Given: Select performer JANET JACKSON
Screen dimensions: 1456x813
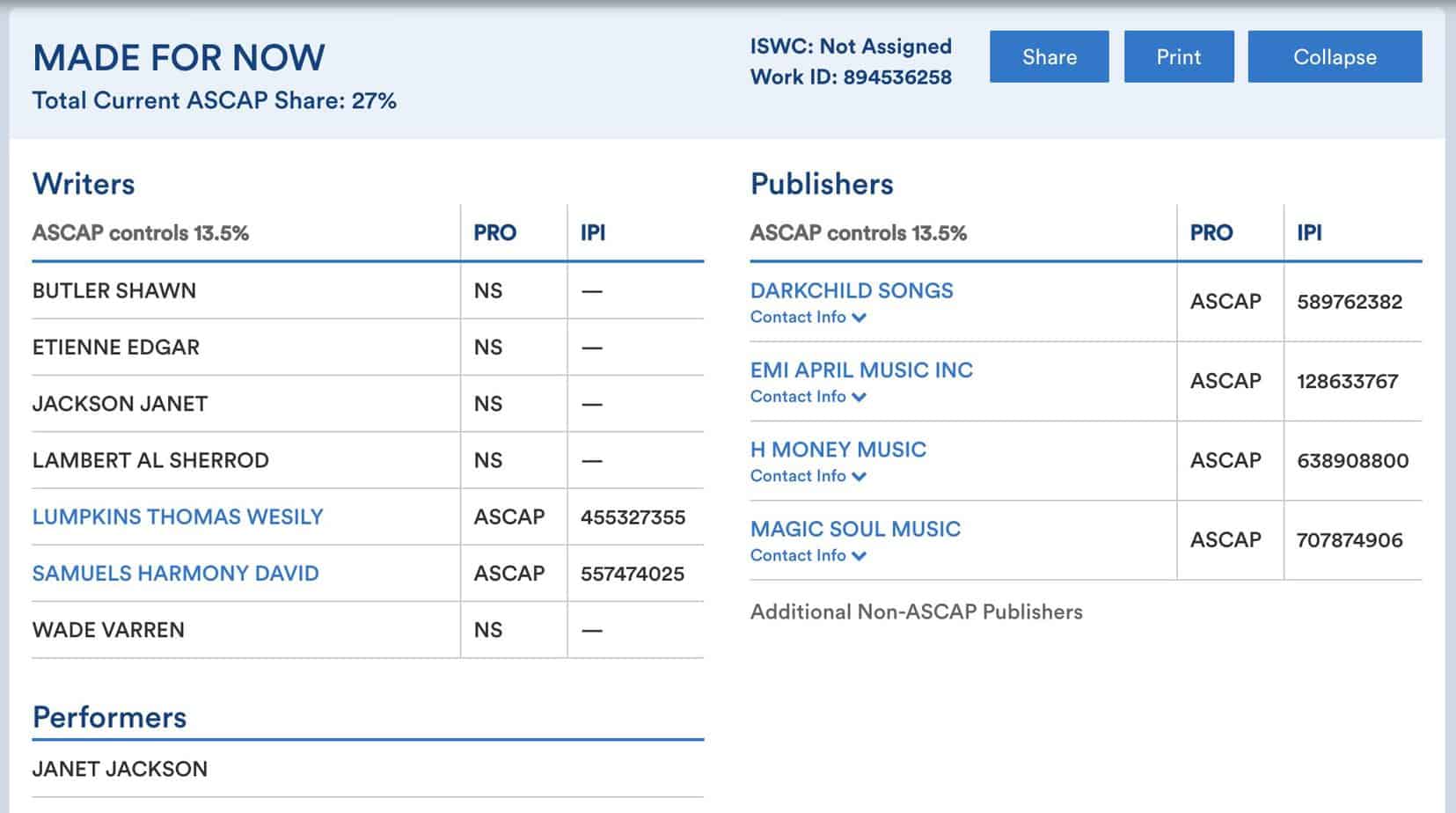Looking at the screenshot, I should pyautogui.click(x=120, y=769).
